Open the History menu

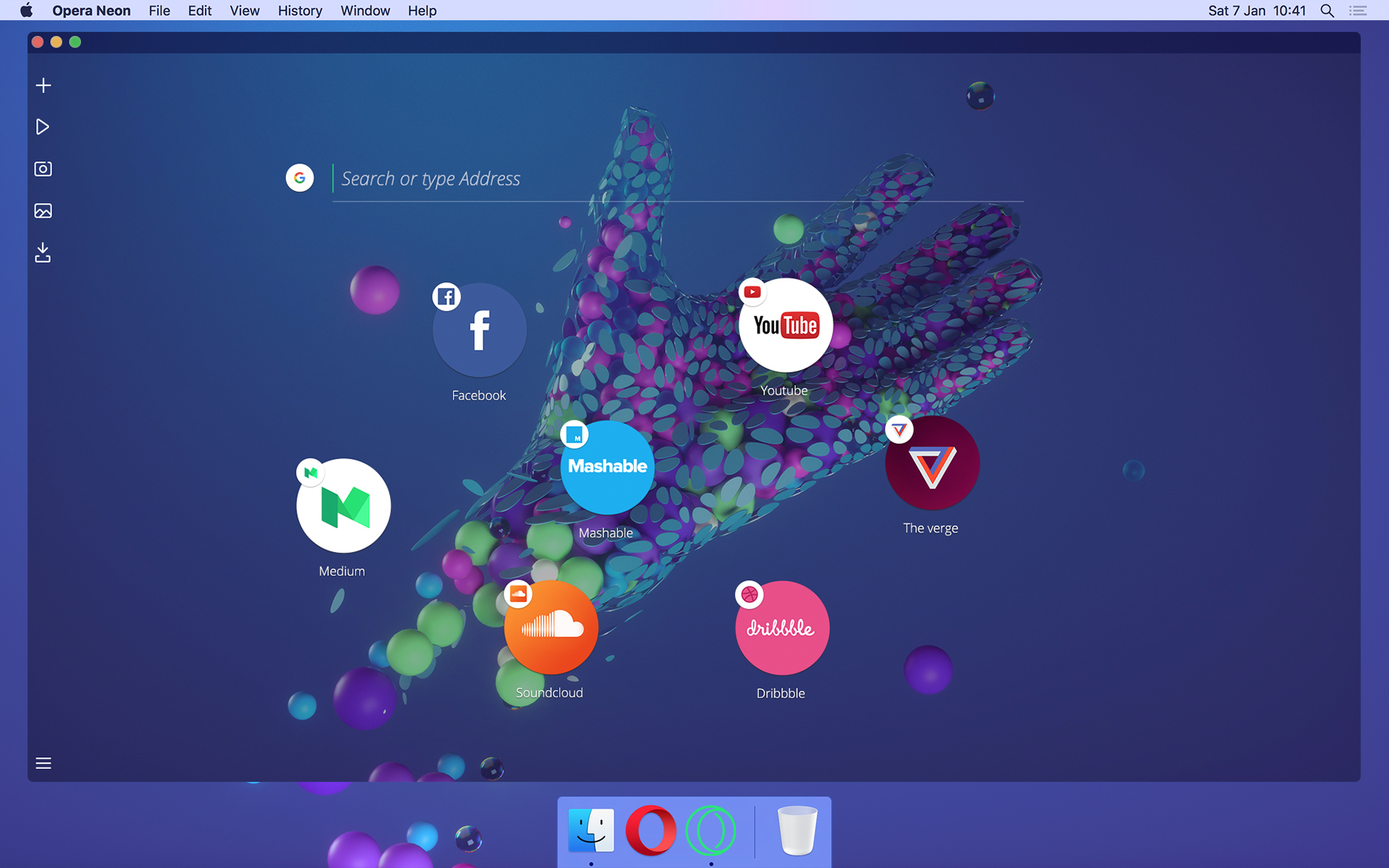coord(300,11)
